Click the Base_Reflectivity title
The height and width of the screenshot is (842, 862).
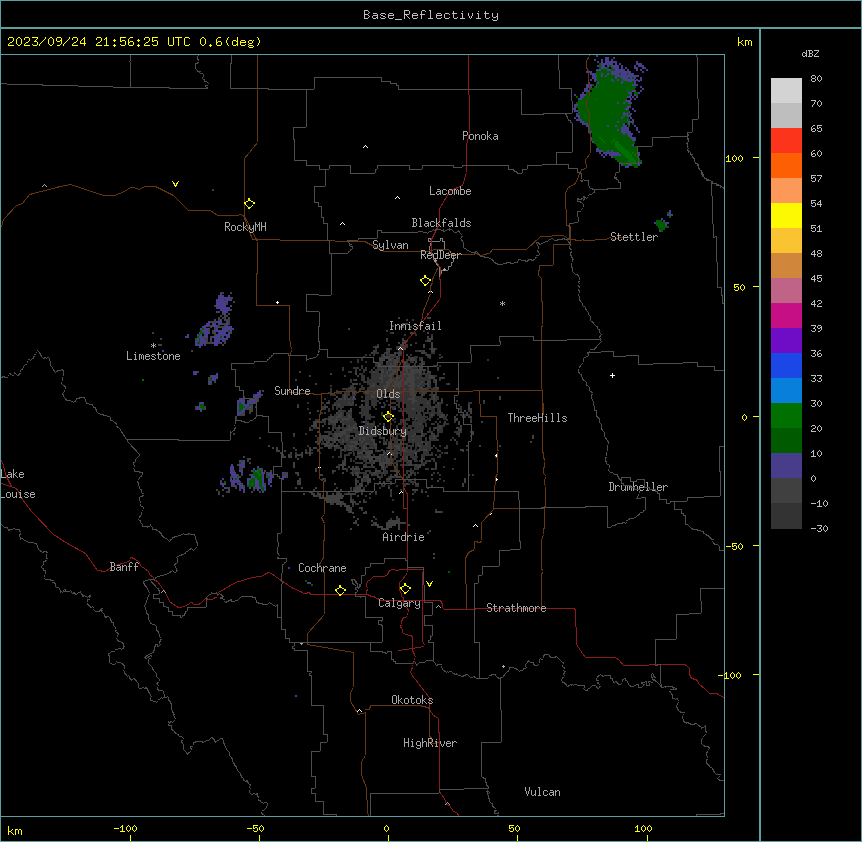point(431,15)
